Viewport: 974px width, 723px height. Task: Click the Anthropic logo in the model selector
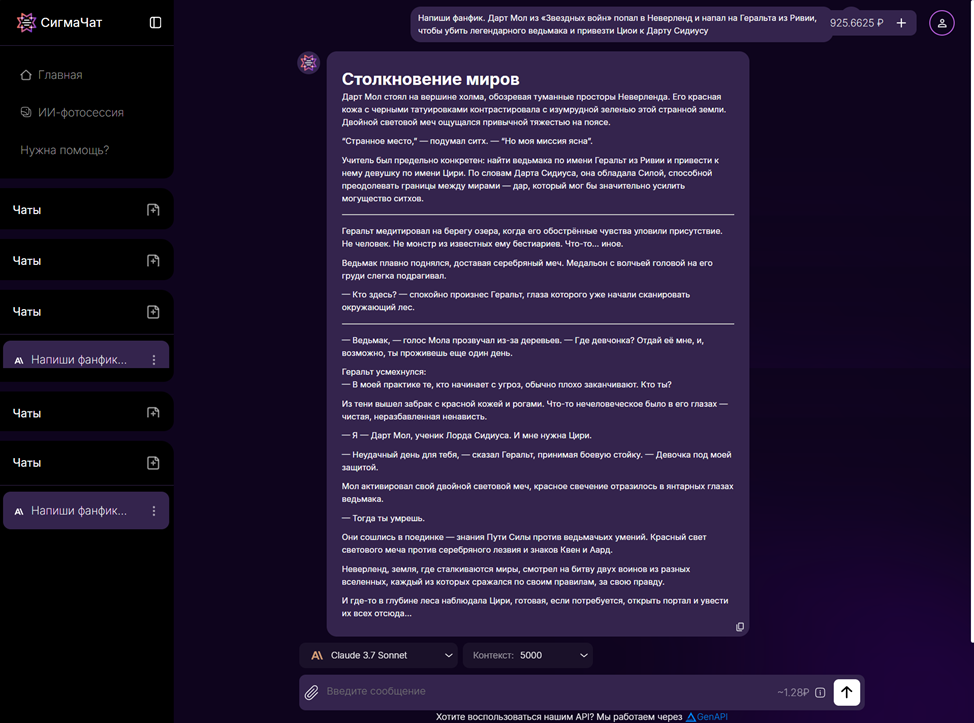(317, 655)
